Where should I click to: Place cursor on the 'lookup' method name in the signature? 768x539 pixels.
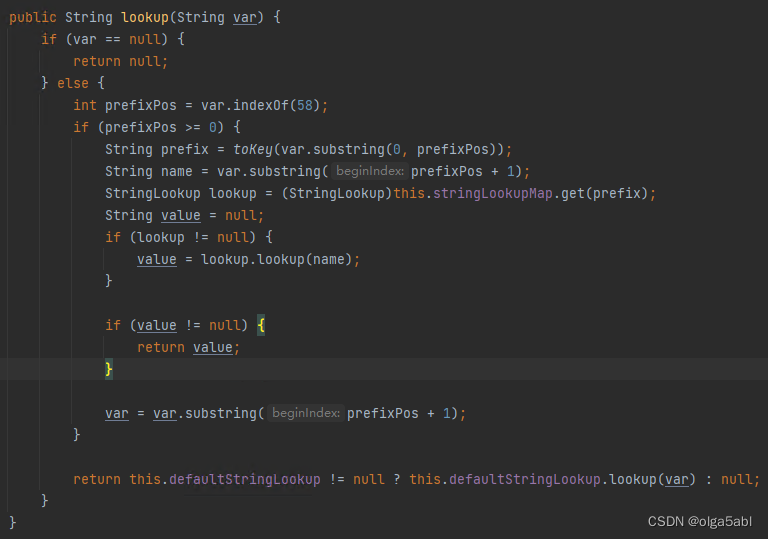point(145,18)
